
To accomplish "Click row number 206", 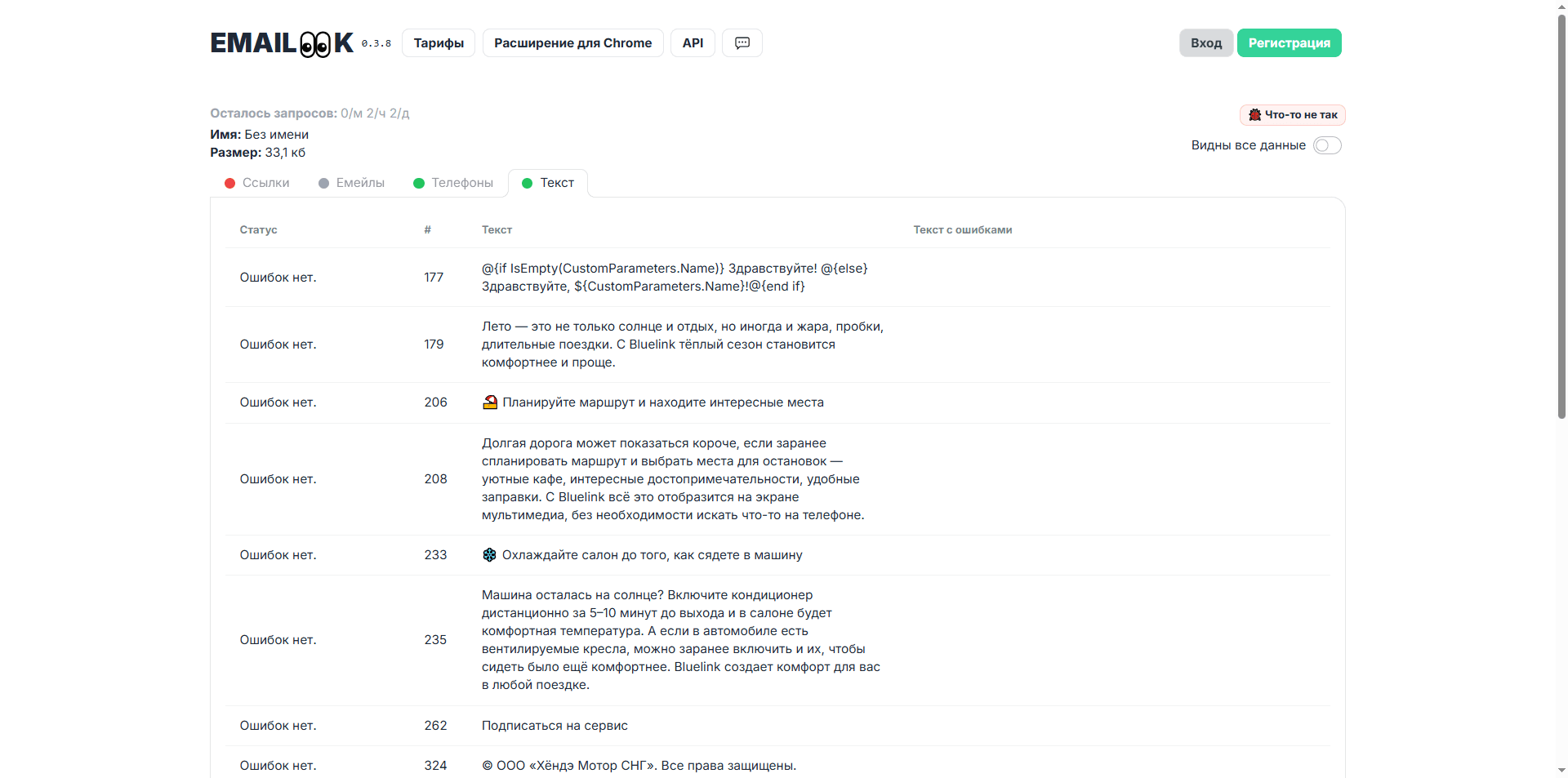I will click(436, 402).
